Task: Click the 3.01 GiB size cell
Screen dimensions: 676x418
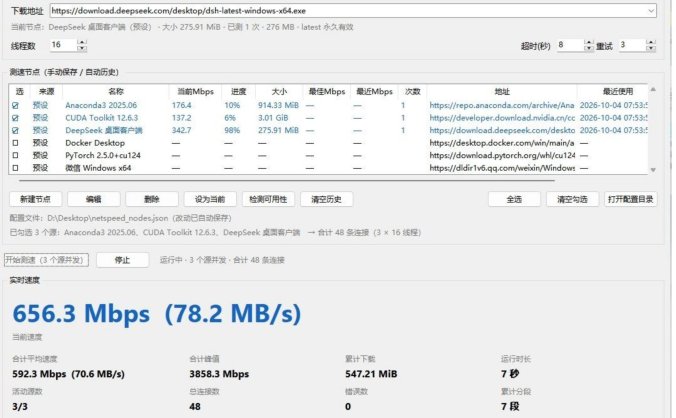Action: (x=273, y=118)
